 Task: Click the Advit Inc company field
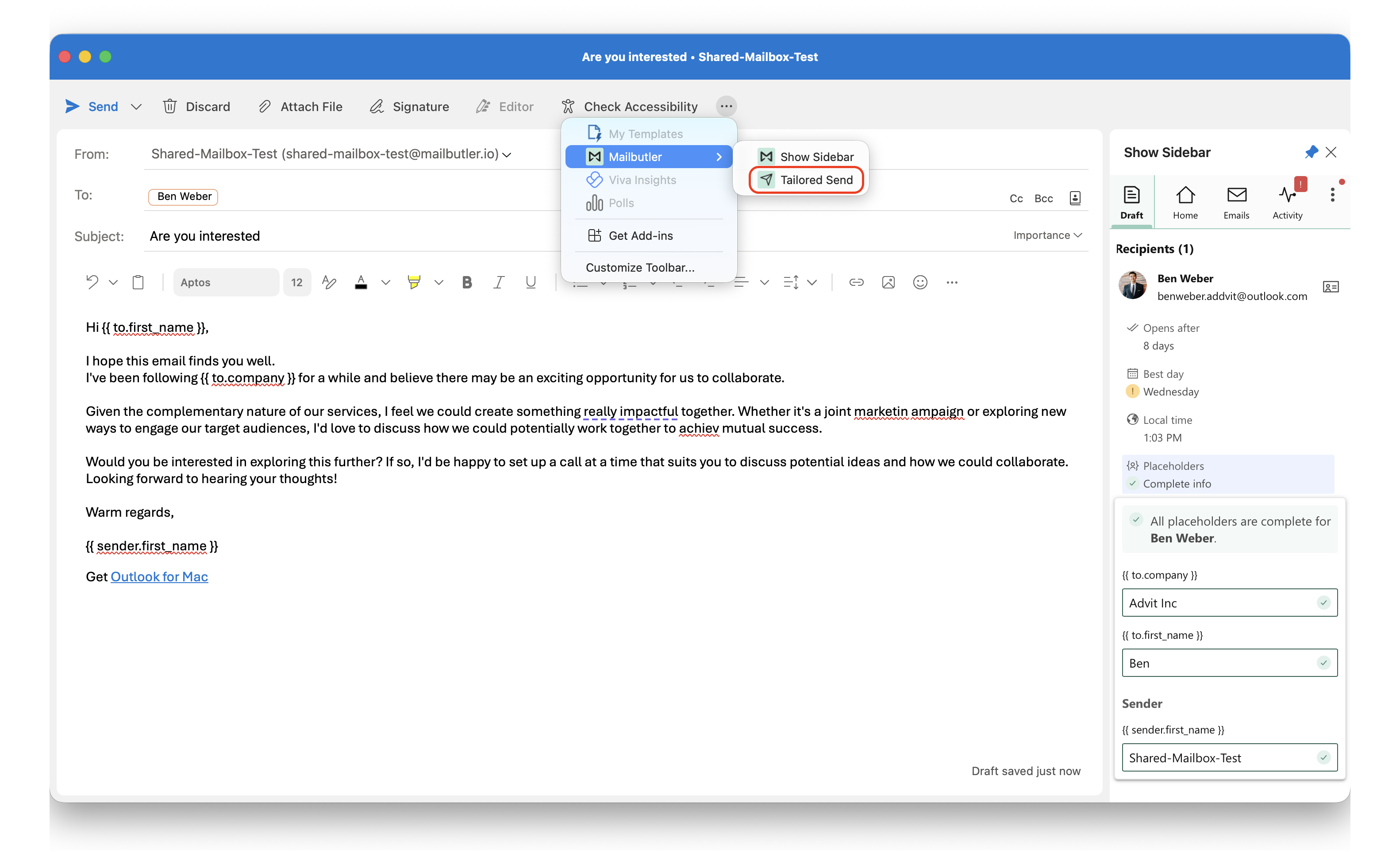tap(1230, 603)
